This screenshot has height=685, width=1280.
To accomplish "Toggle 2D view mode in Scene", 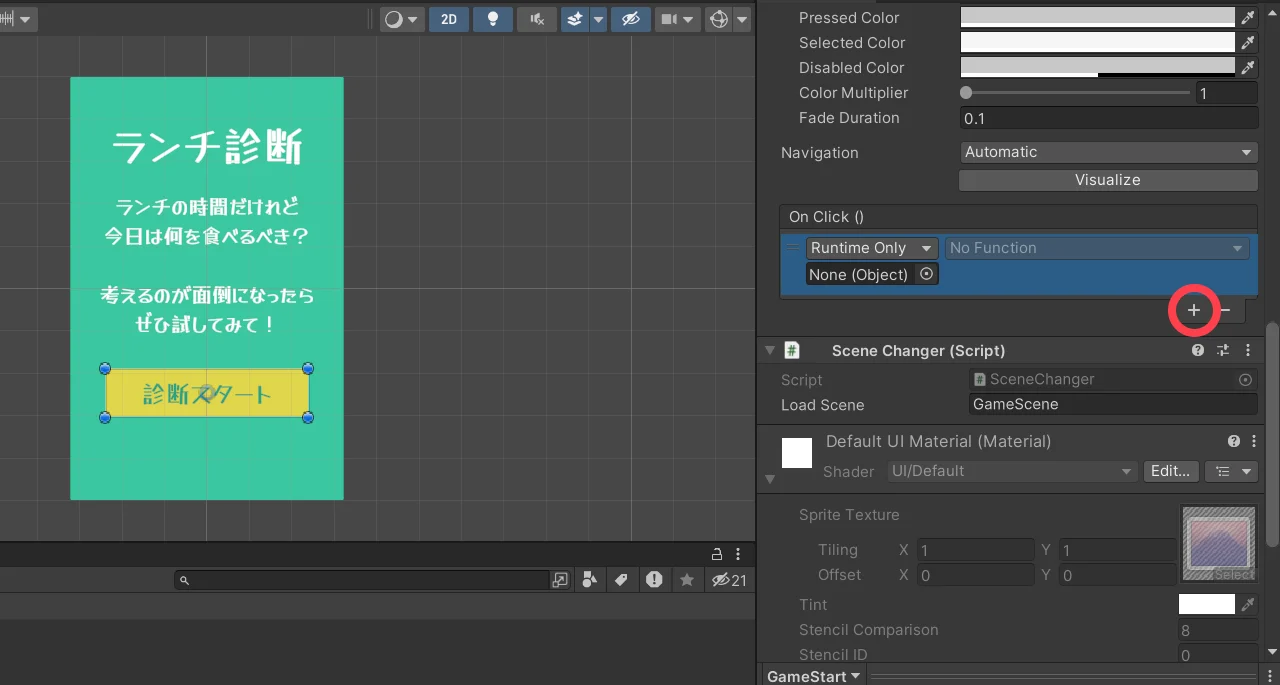I will [x=449, y=19].
